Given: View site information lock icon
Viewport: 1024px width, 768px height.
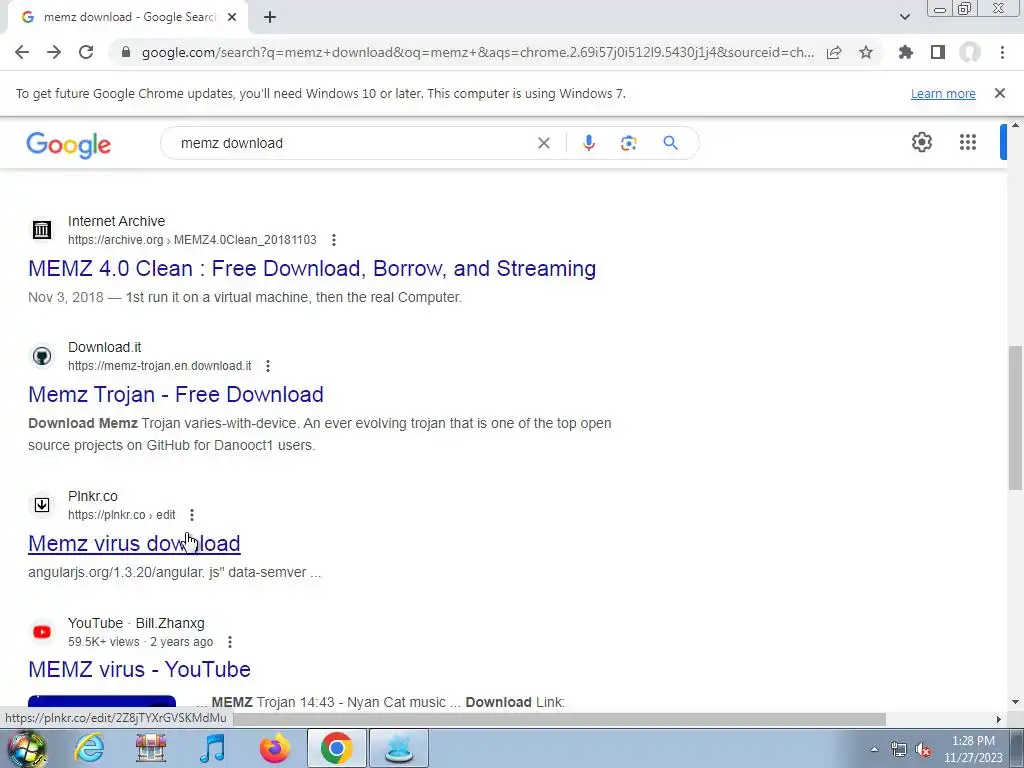Looking at the screenshot, I should pos(126,52).
